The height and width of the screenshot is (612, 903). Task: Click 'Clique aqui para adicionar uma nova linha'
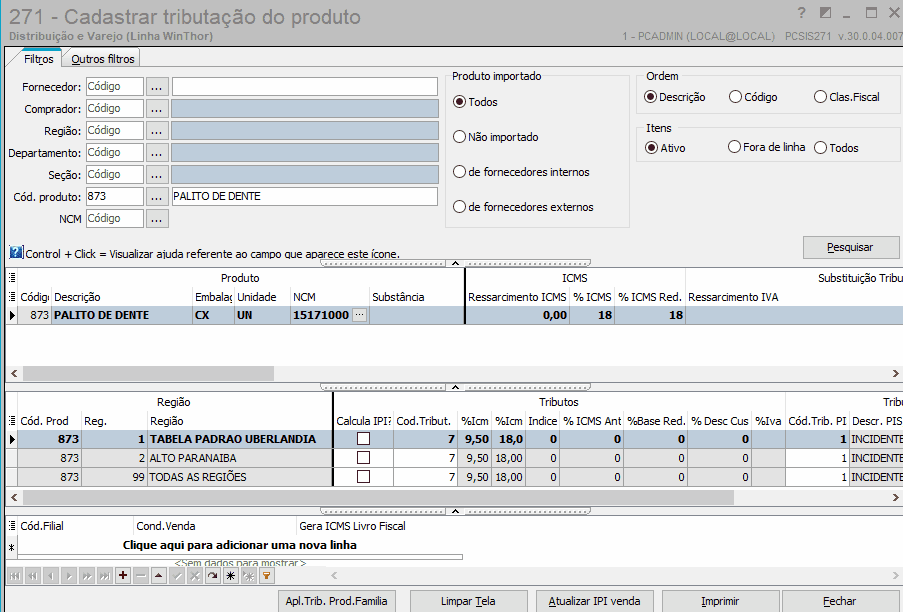coord(240,545)
